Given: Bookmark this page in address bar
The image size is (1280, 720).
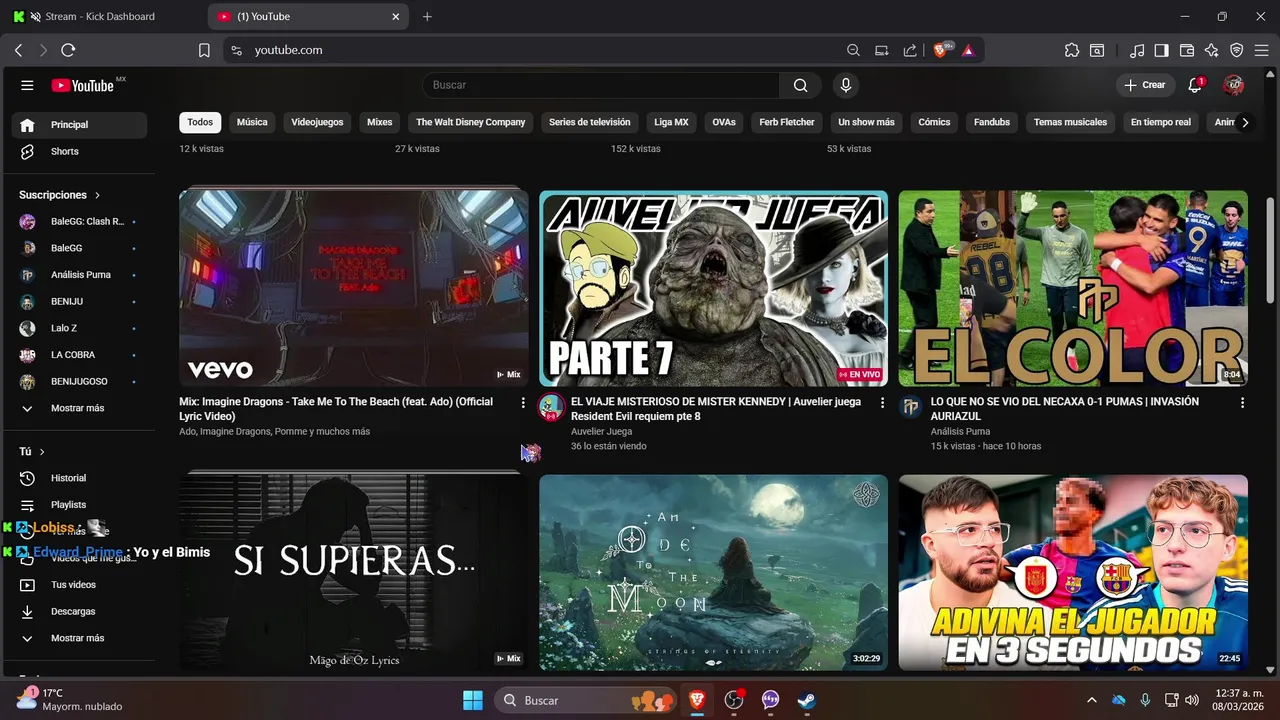Looking at the screenshot, I should [x=204, y=50].
